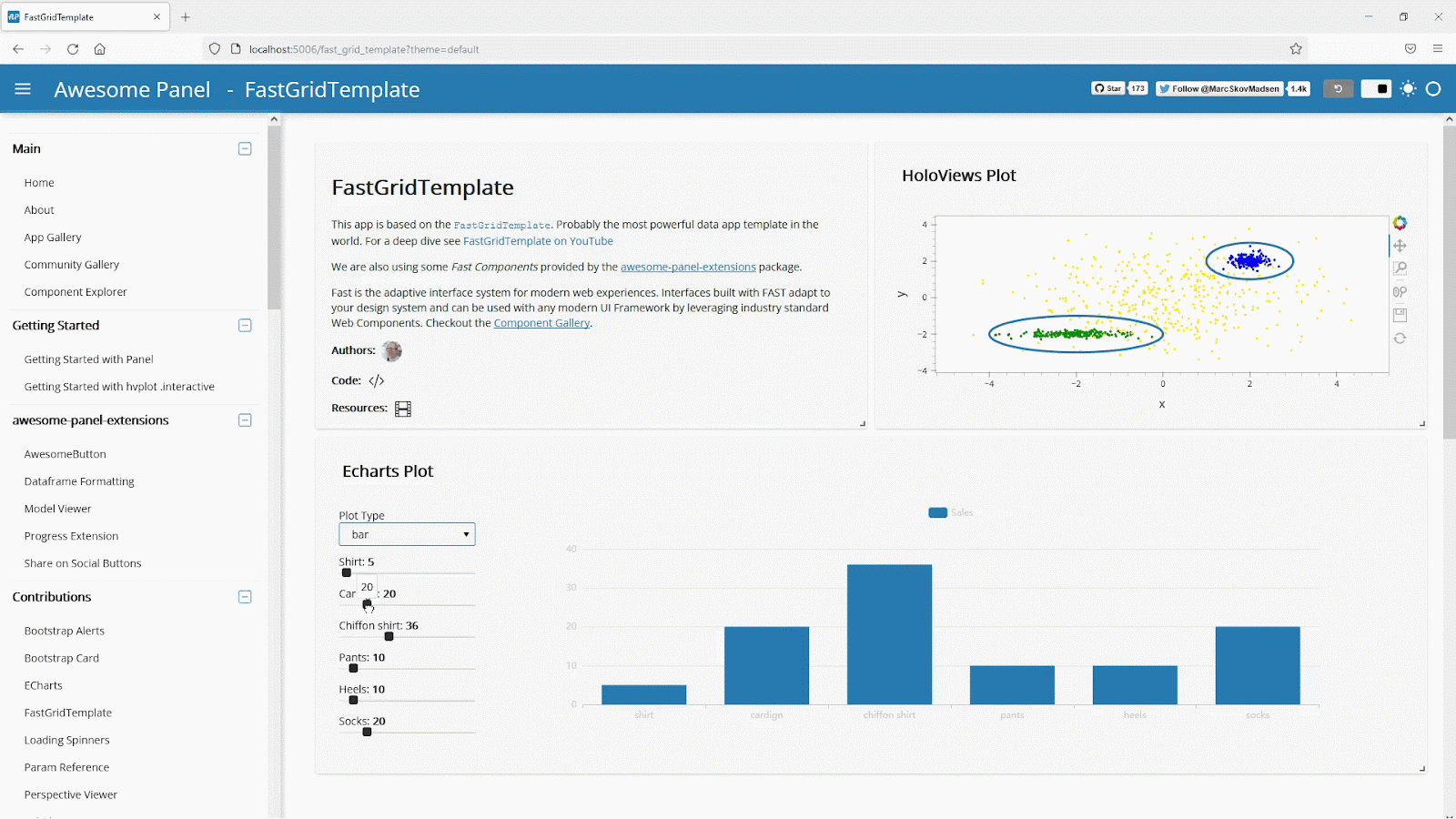Click the reset layout arrow button
This screenshot has height=819, width=1456.
[x=1338, y=88]
